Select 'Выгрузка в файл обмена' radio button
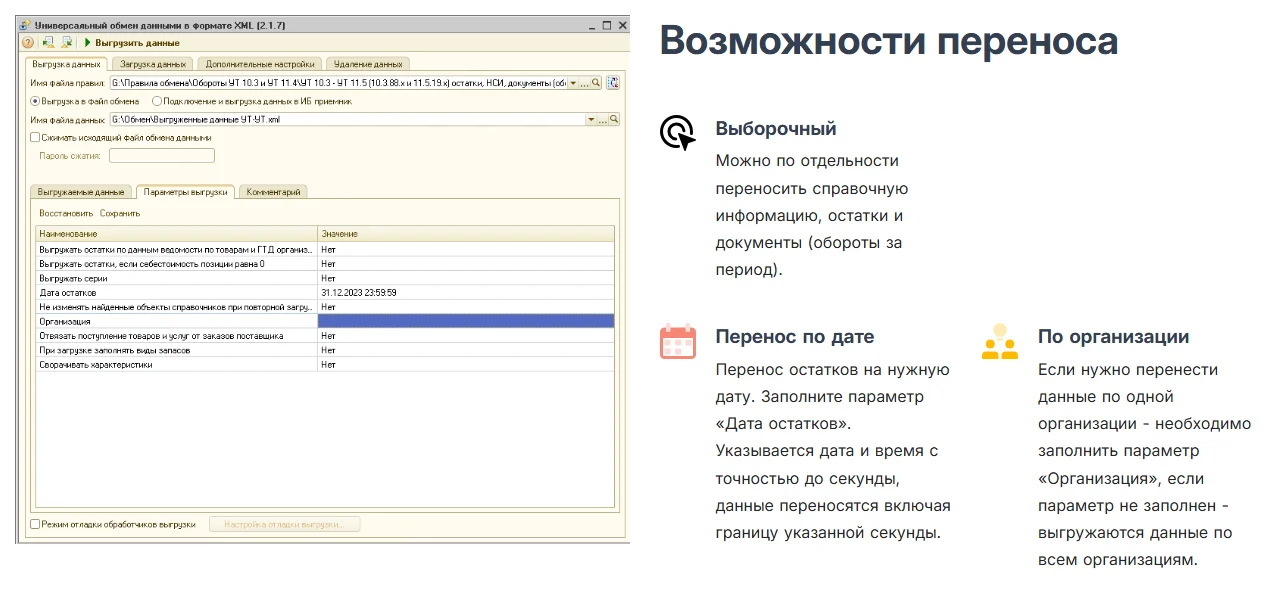1269x598 pixels. point(35,101)
